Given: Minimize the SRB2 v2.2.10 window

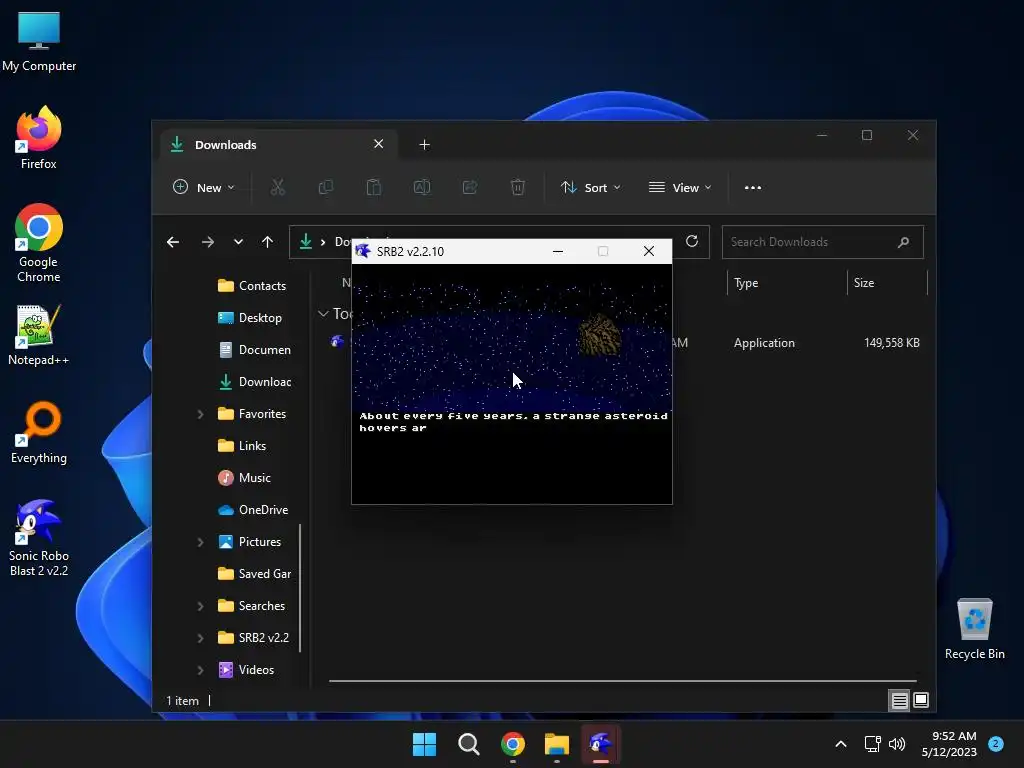Looking at the screenshot, I should click(x=558, y=251).
